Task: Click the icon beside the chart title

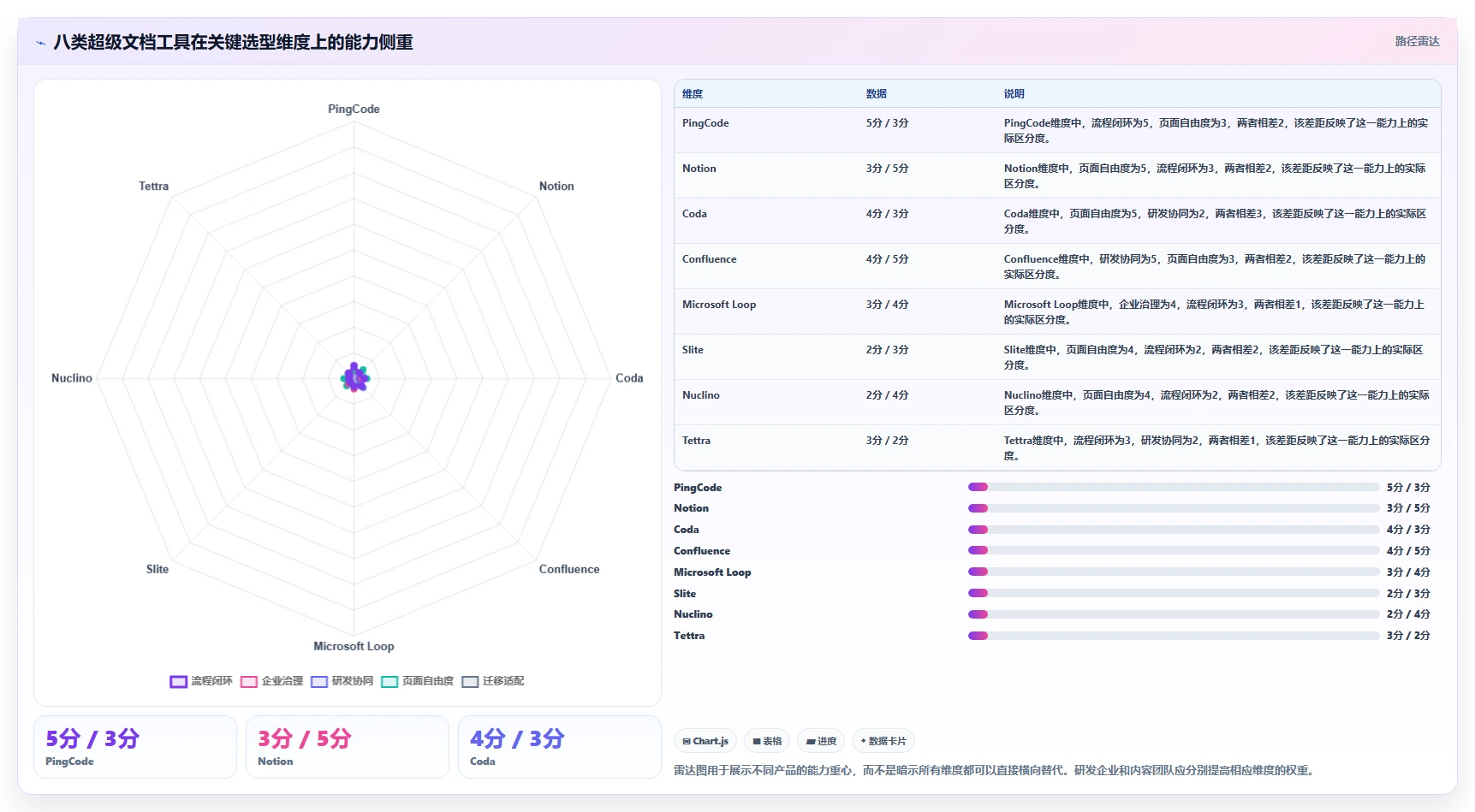Action: [40, 43]
